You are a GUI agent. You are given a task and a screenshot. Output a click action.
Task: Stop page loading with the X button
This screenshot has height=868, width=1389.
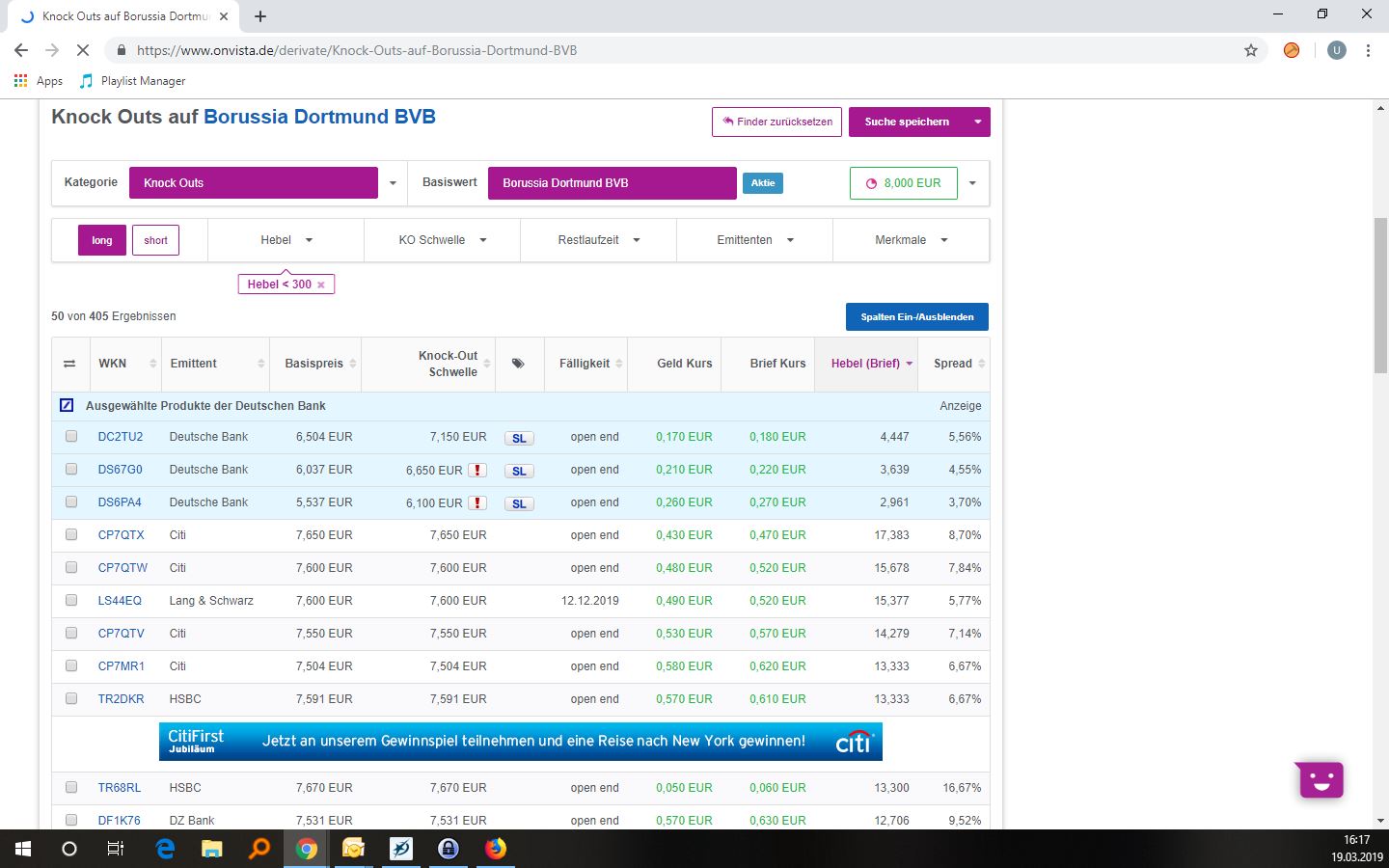tap(83, 50)
